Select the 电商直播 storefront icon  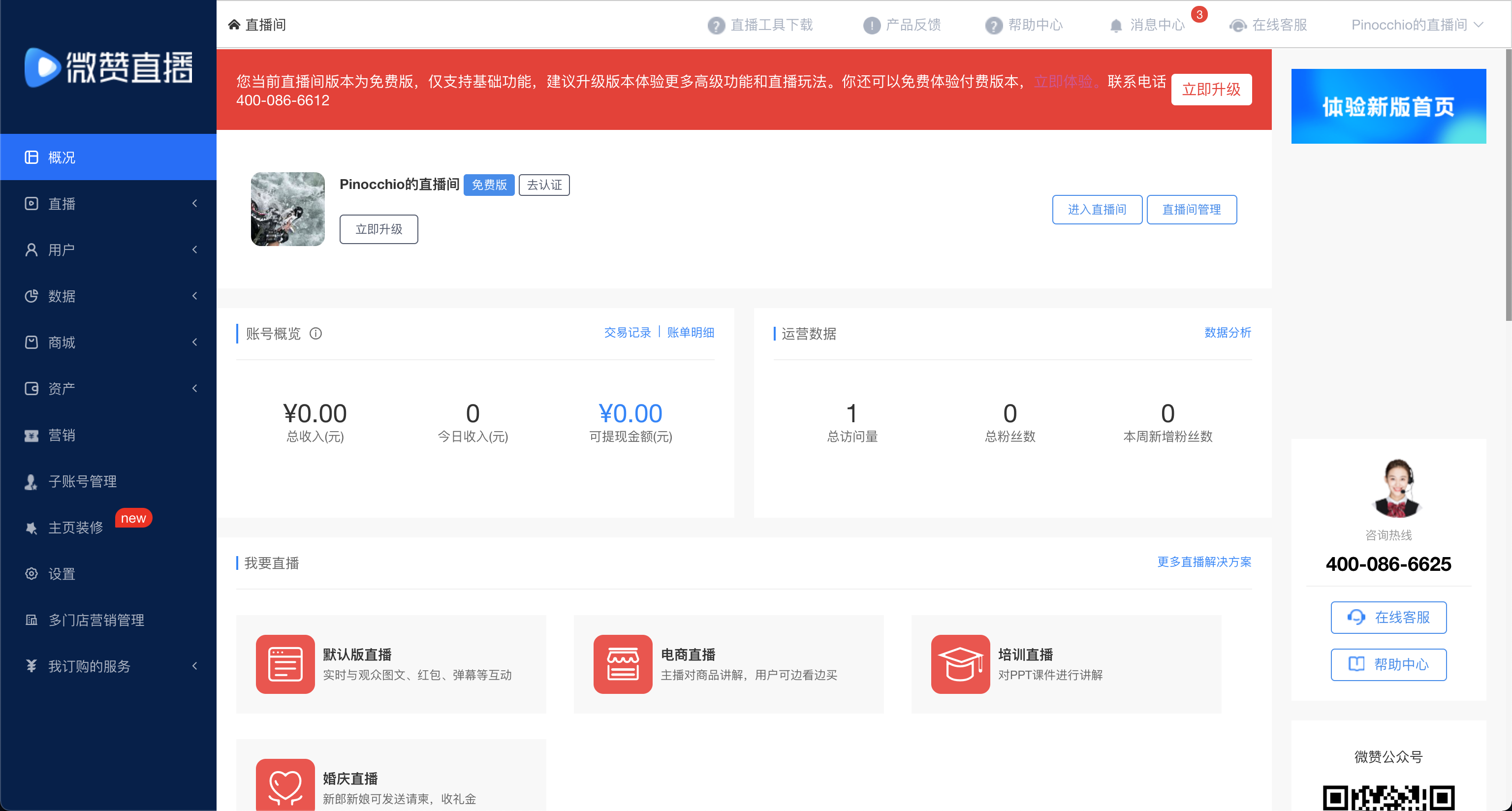622,664
